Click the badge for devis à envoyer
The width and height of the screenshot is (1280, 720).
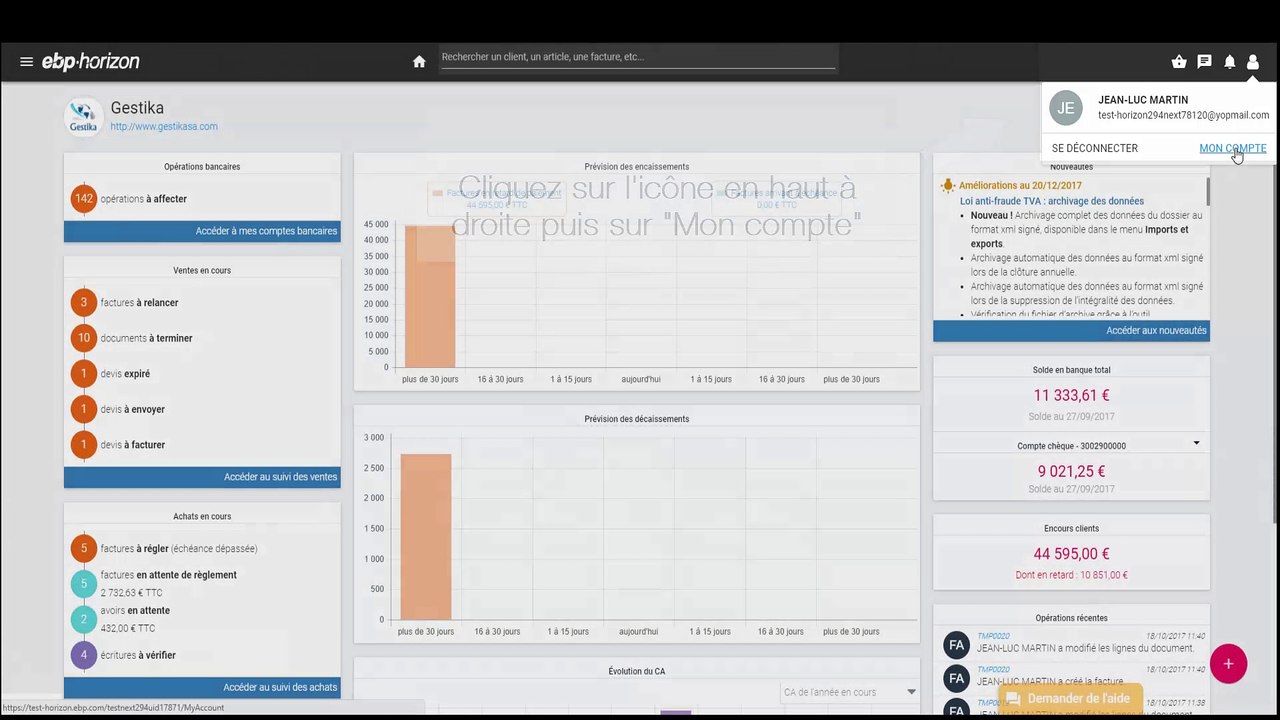point(84,409)
